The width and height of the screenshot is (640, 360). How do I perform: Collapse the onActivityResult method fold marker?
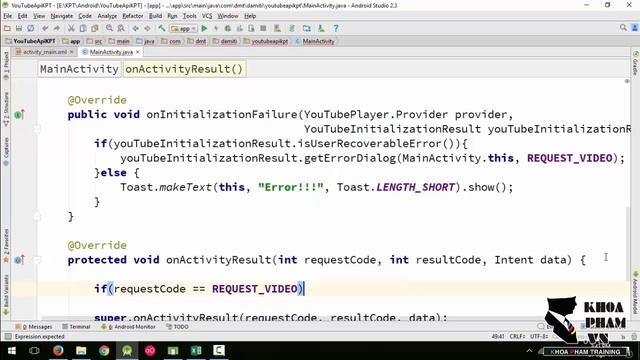pyautogui.click(x=37, y=260)
